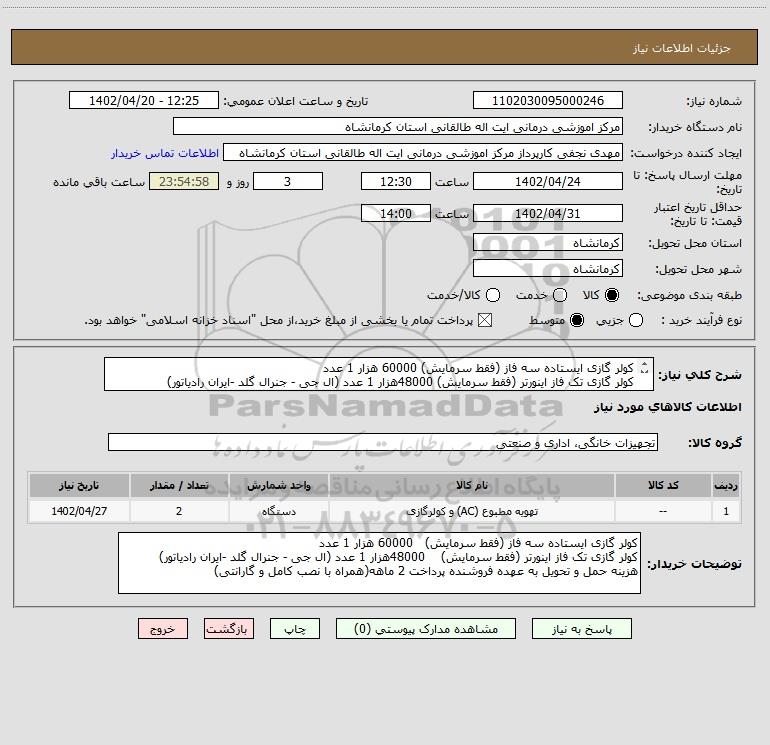Click the need number field 1102030095000246
Viewport: 770px width, 745px height.
[548, 101]
